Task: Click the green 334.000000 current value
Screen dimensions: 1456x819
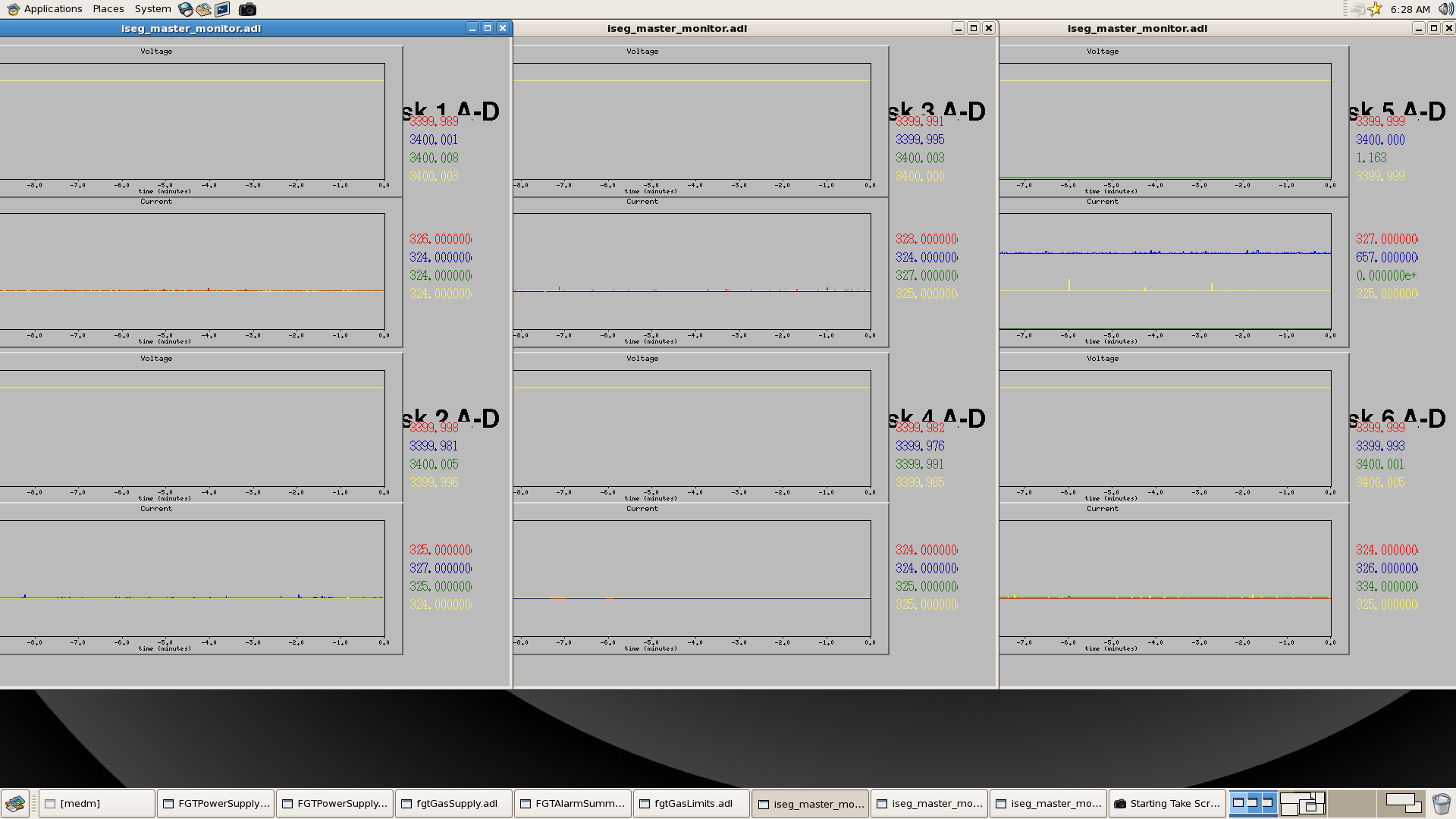Action: click(x=1387, y=586)
